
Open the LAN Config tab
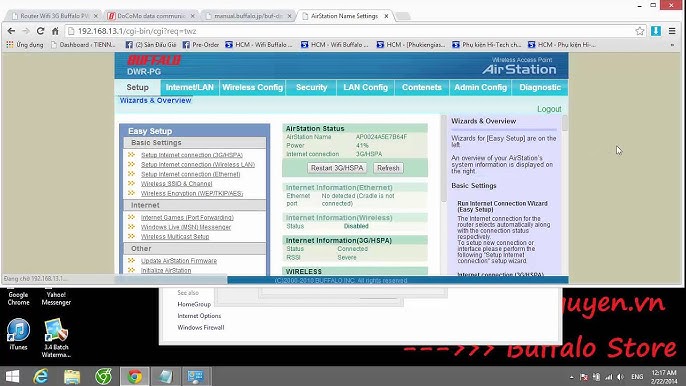coord(365,87)
